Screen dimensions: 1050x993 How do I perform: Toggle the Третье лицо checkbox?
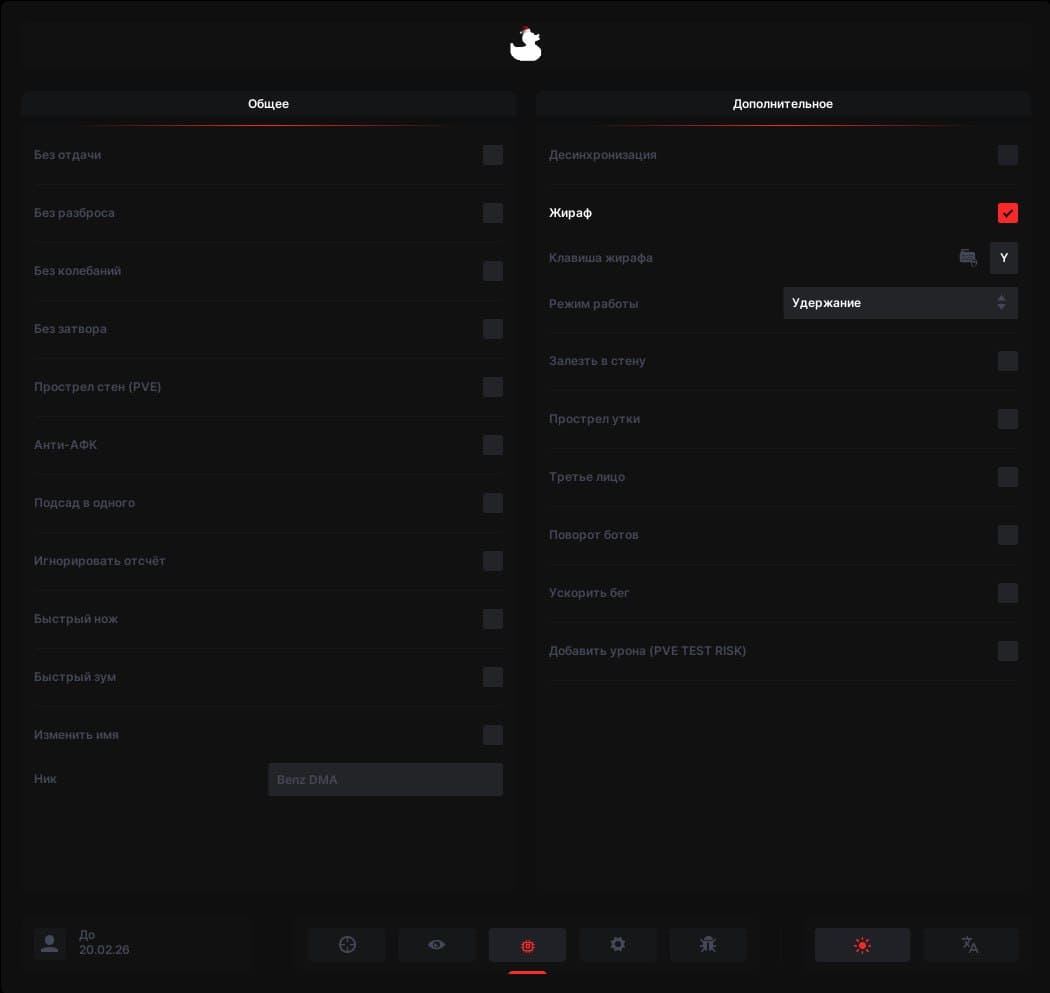pyautogui.click(x=1007, y=477)
